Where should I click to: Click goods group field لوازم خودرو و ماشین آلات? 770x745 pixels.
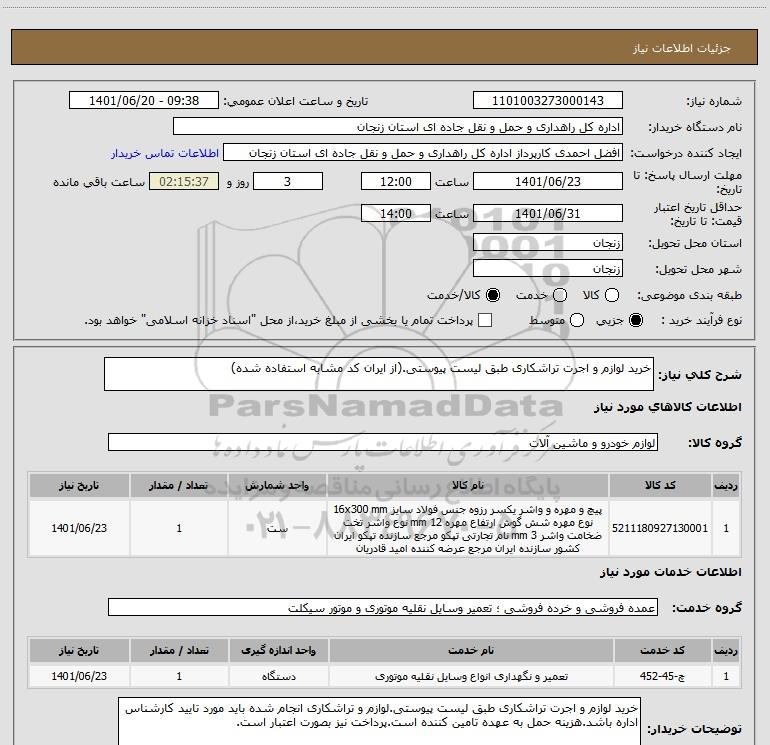pos(383,442)
